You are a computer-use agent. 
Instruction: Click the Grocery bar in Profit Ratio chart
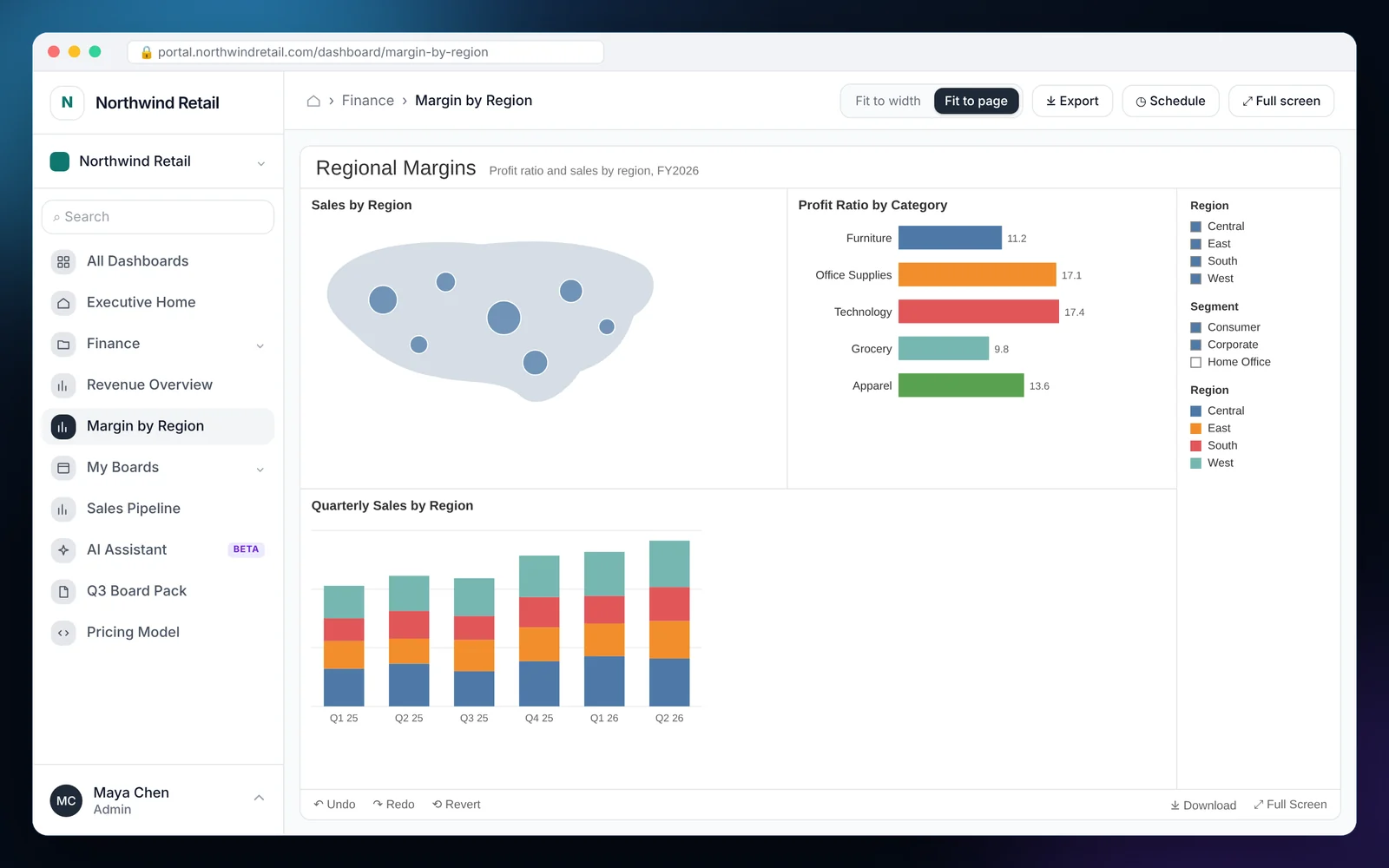[x=944, y=348]
